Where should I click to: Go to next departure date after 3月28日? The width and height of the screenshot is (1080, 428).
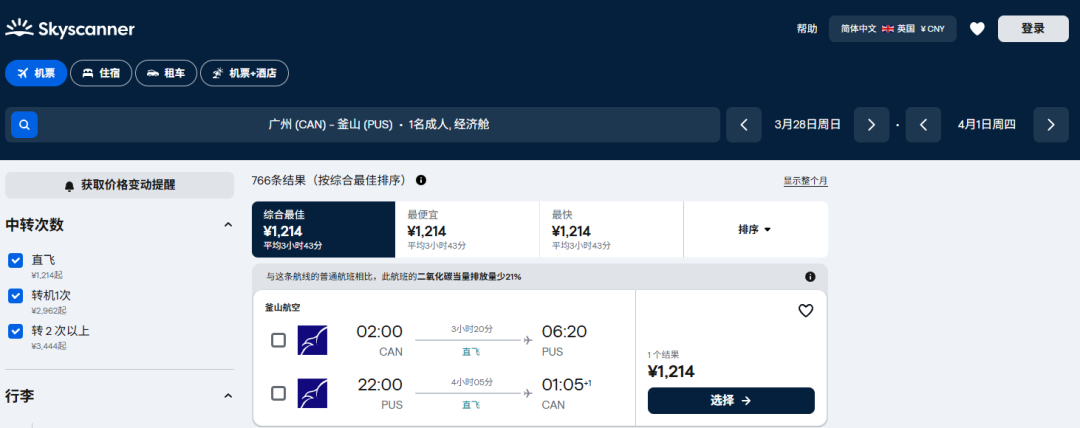[871, 125]
